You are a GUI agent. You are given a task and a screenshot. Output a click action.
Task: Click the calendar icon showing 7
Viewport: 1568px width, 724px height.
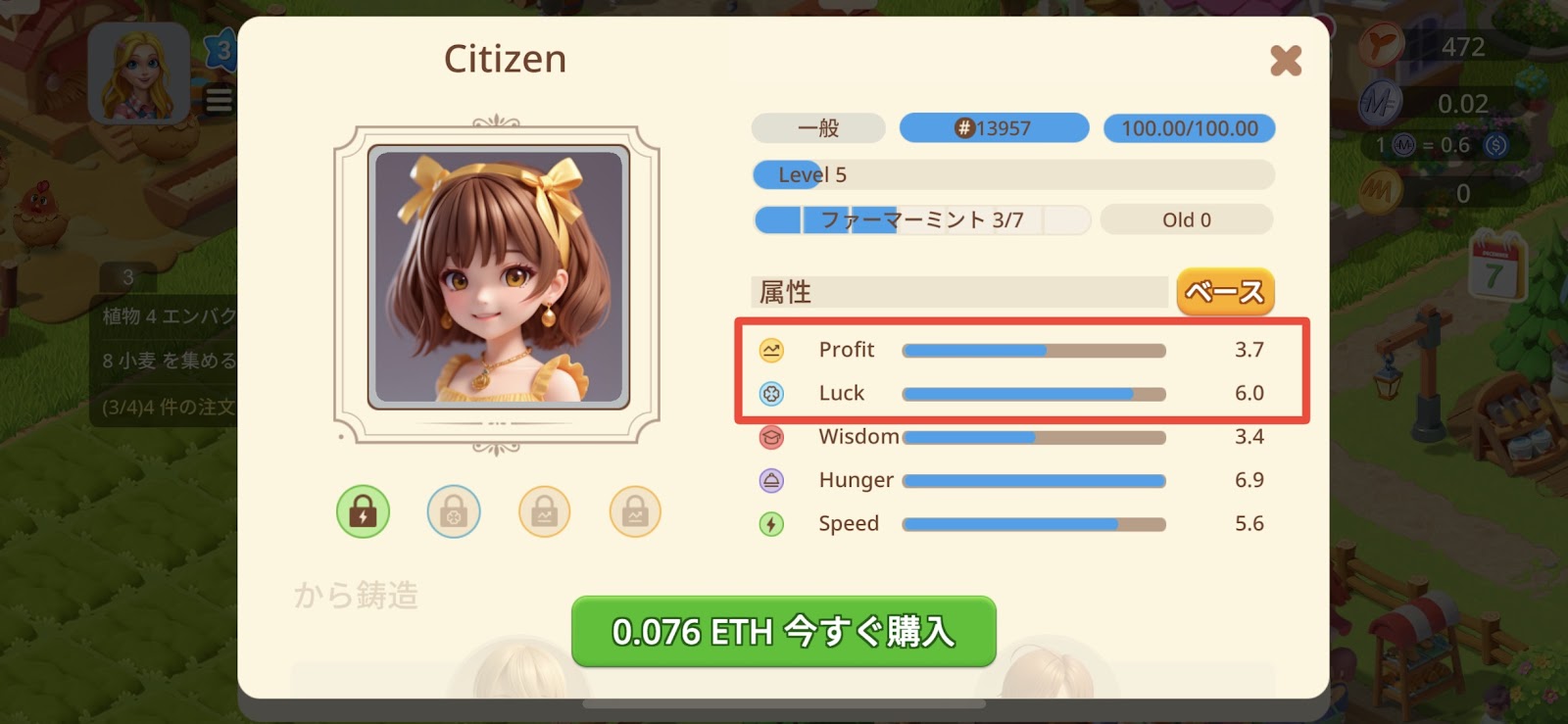coord(1495,266)
